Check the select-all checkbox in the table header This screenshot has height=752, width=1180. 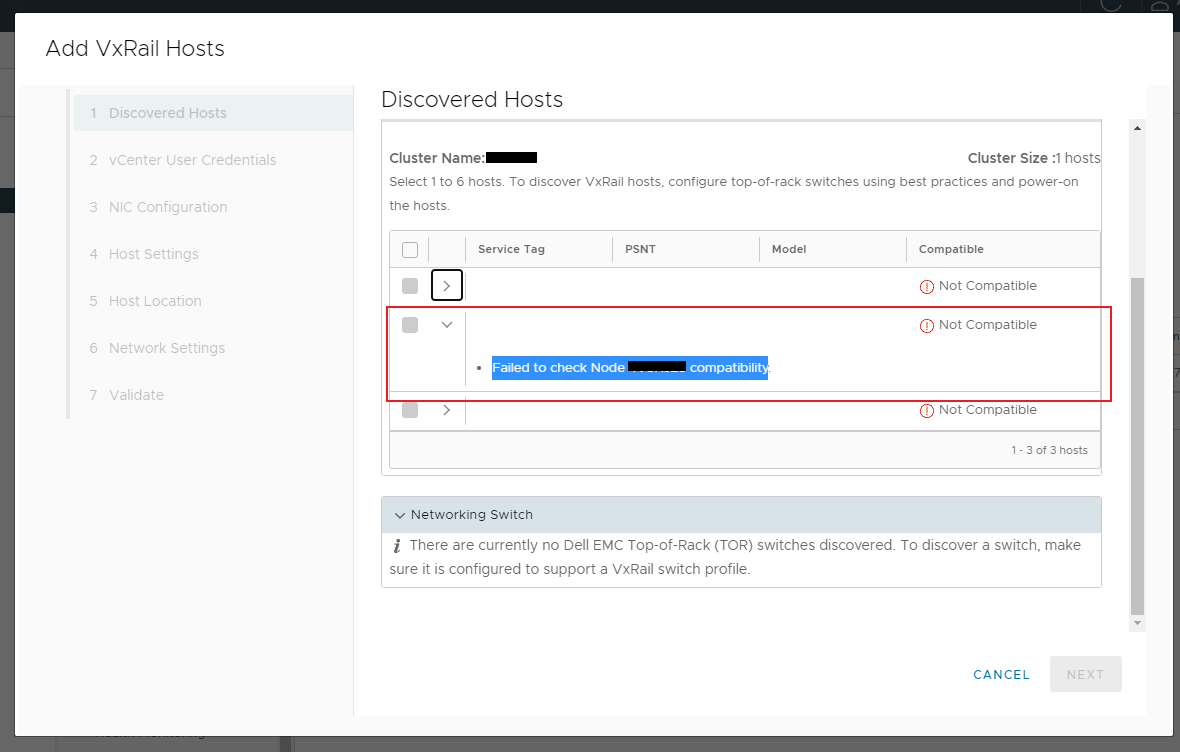409,249
